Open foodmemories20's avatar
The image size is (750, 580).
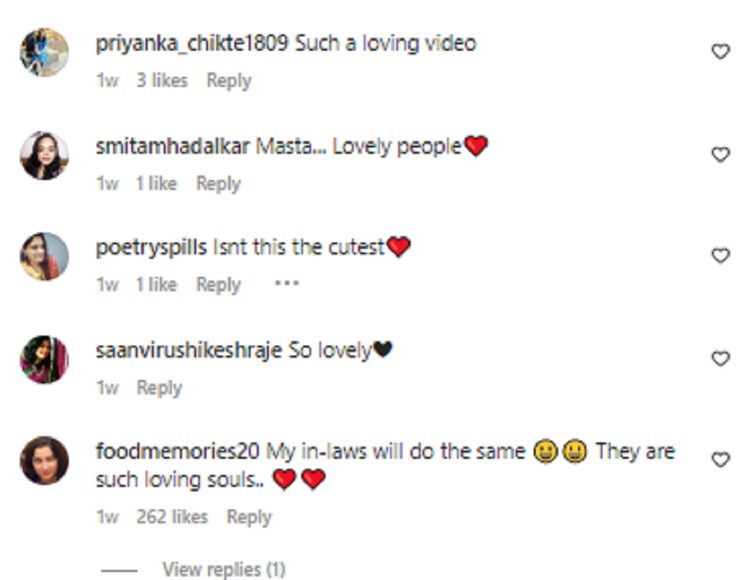(44, 460)
